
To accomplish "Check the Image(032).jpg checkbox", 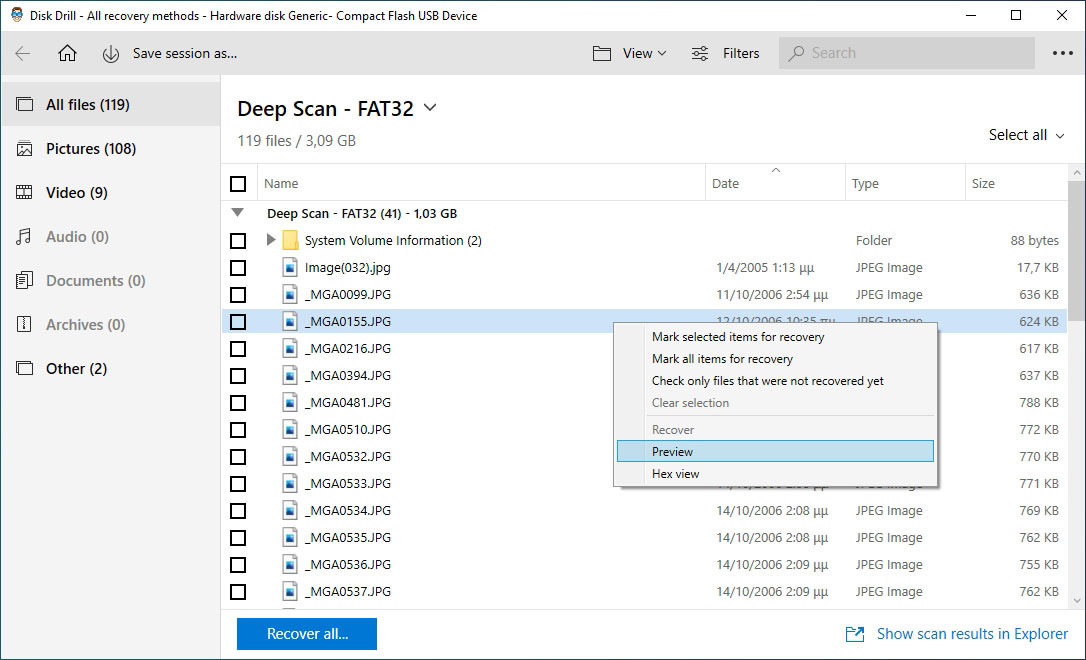I will point(238,267).
